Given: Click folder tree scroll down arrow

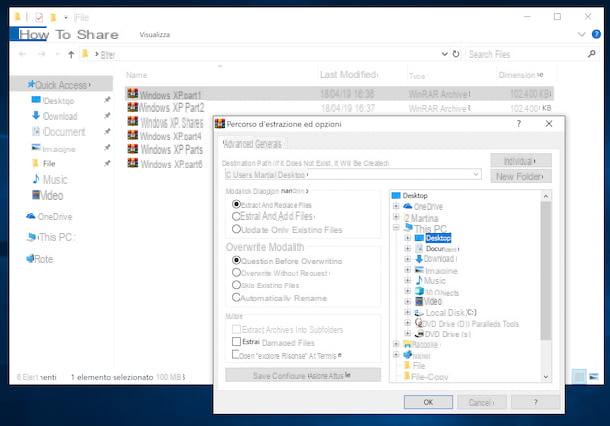Looking at the screenshot, I should [x=545, y=376].
